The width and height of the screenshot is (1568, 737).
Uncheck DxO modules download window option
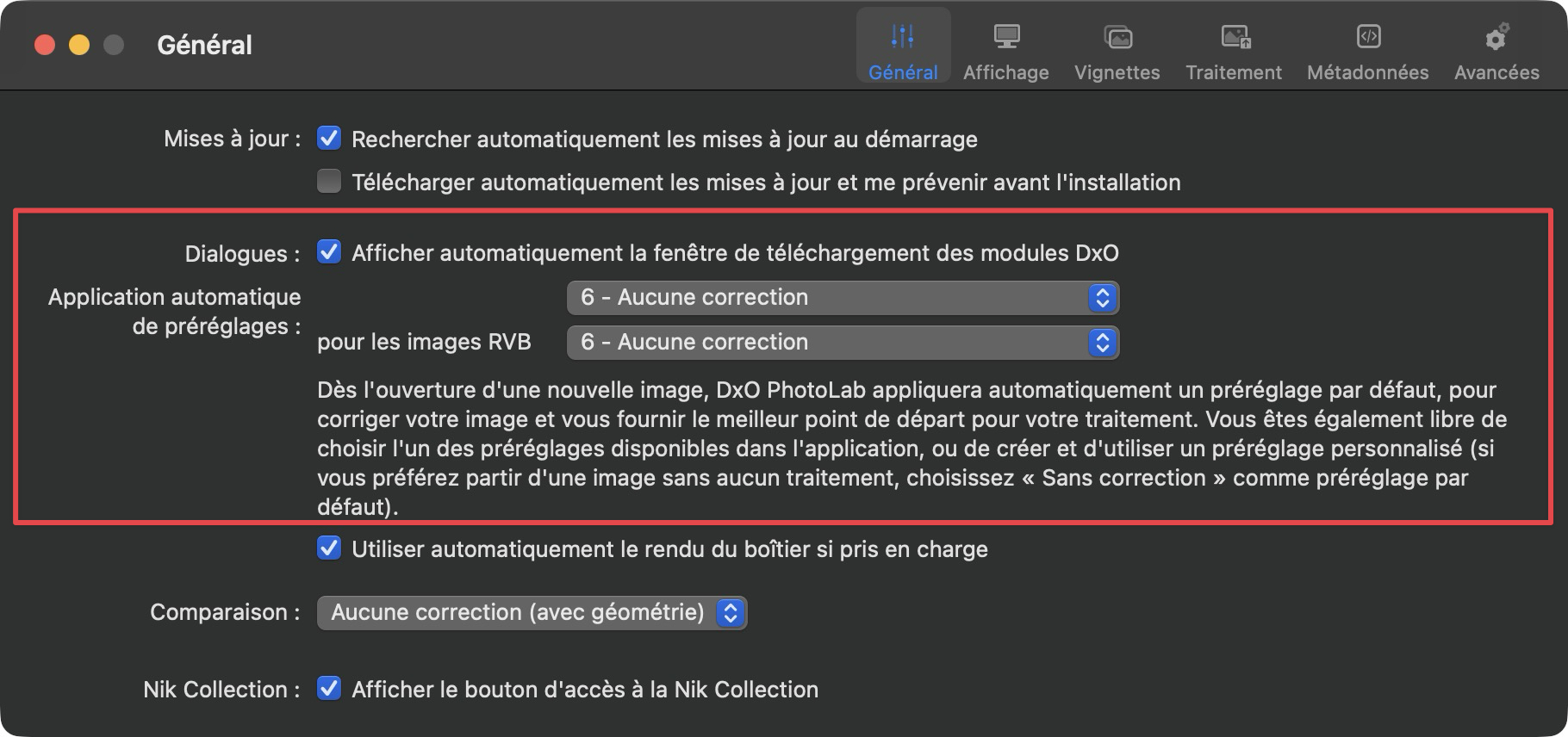(x=329, y=252)
